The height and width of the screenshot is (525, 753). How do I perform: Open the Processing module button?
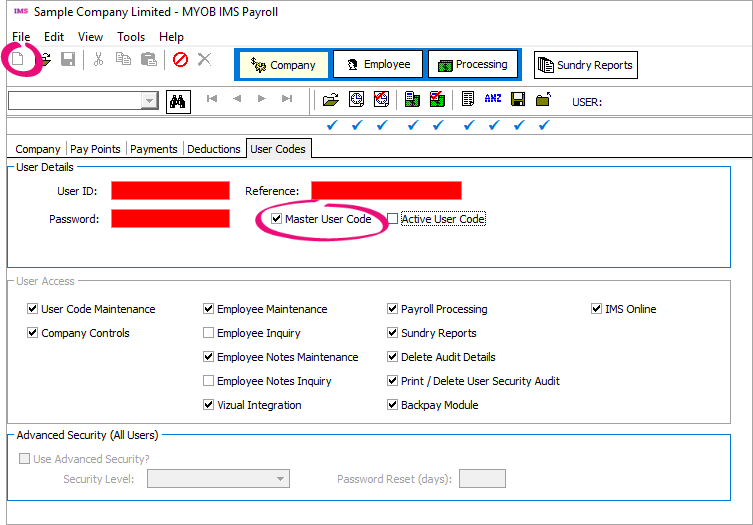(472, 64)
